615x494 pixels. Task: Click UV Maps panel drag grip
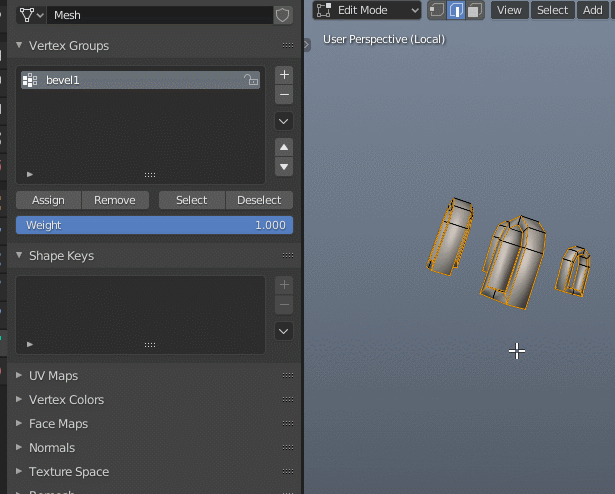[x=288, y=376]
